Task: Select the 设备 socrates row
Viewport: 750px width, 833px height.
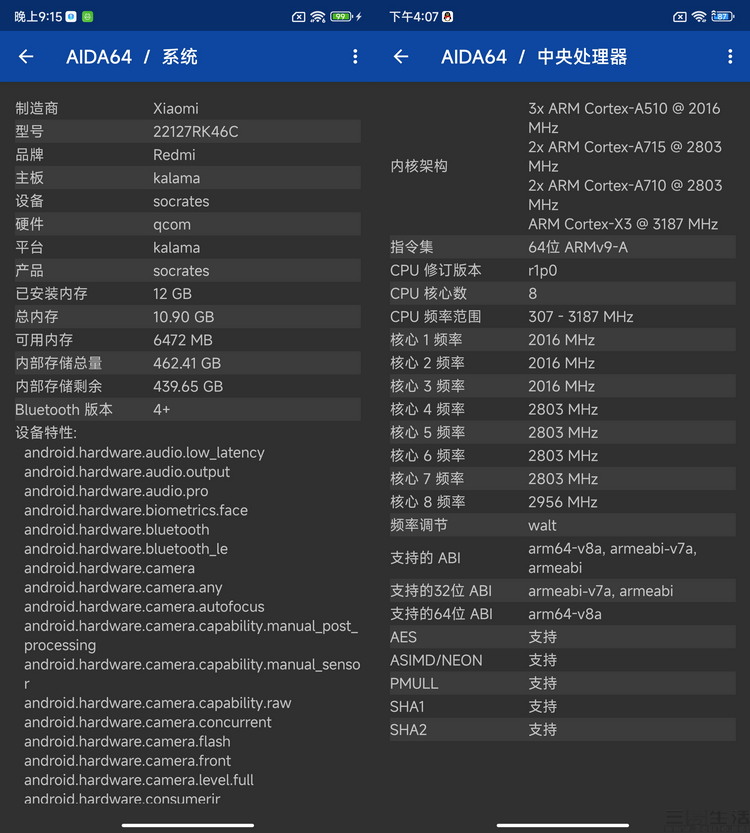Action: pos(188,201)
